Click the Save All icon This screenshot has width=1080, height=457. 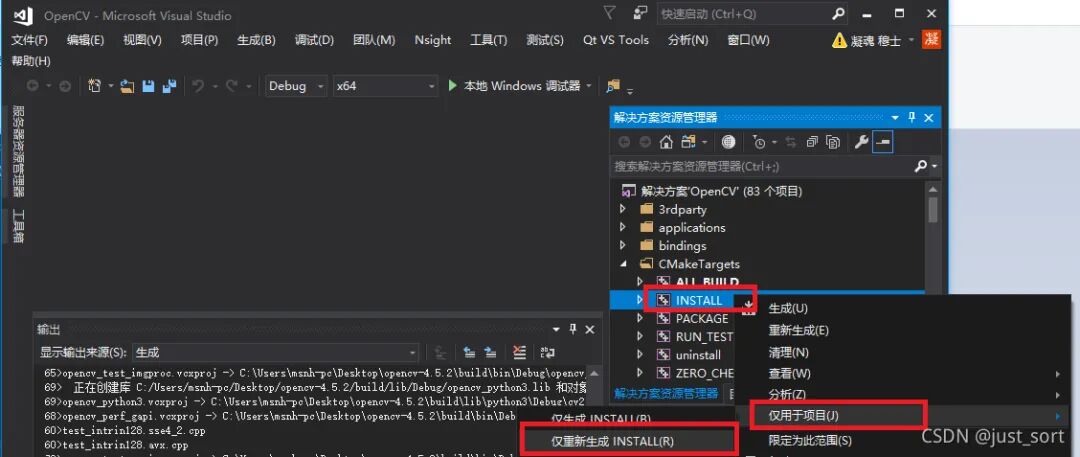(x=169, y=86)
